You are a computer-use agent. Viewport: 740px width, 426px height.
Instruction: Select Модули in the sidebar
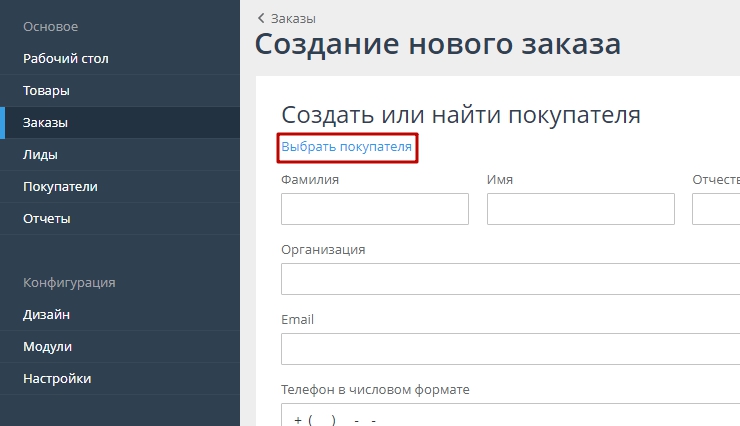[48, 347]
